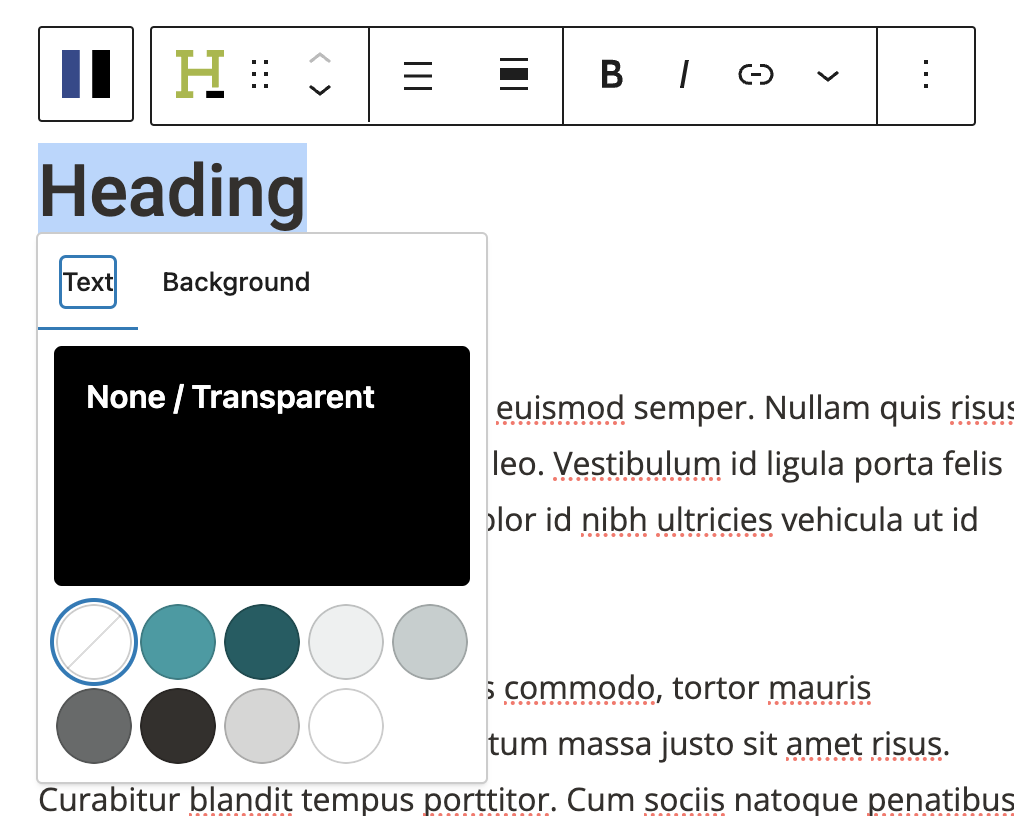Click the Heading block type icon
This screenshot has height=816, width=1014.
coord(200,75)
